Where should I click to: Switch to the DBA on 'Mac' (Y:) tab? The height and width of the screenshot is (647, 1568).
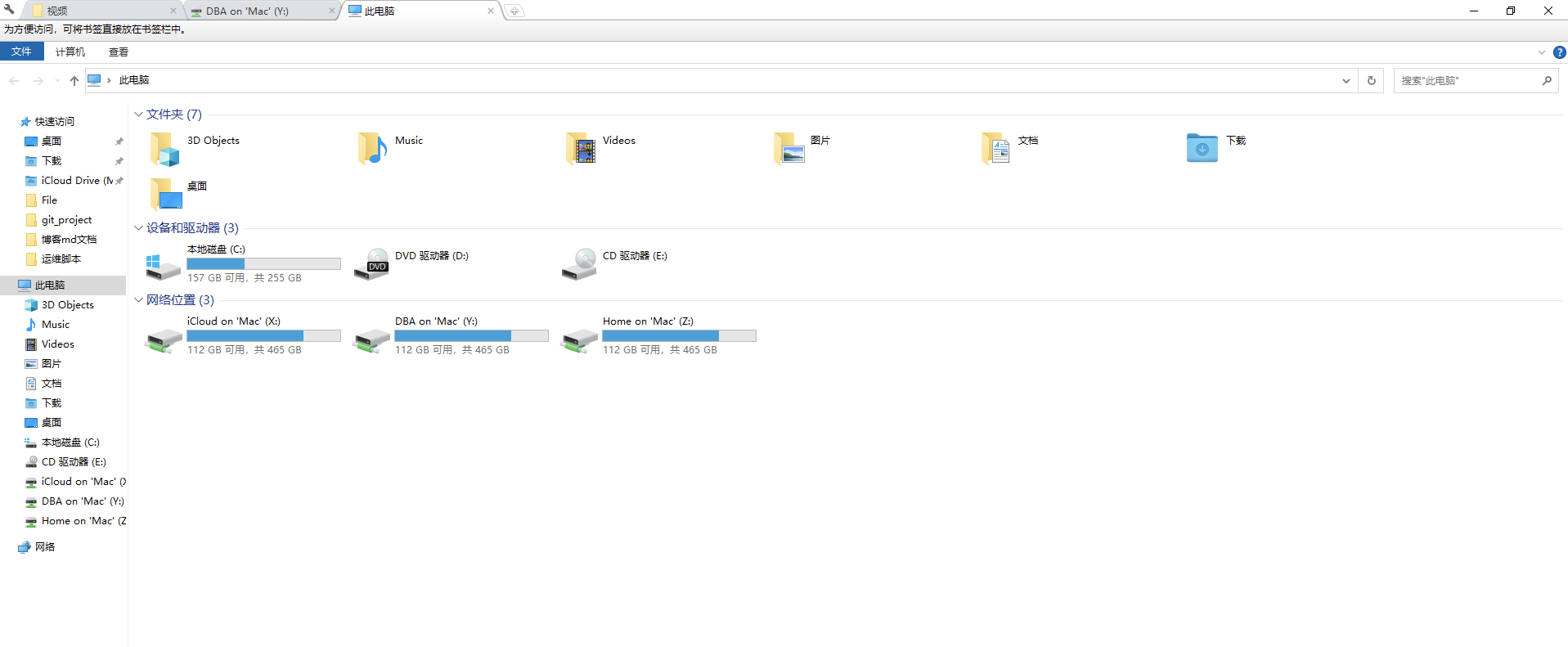click(x=260, y=11)
